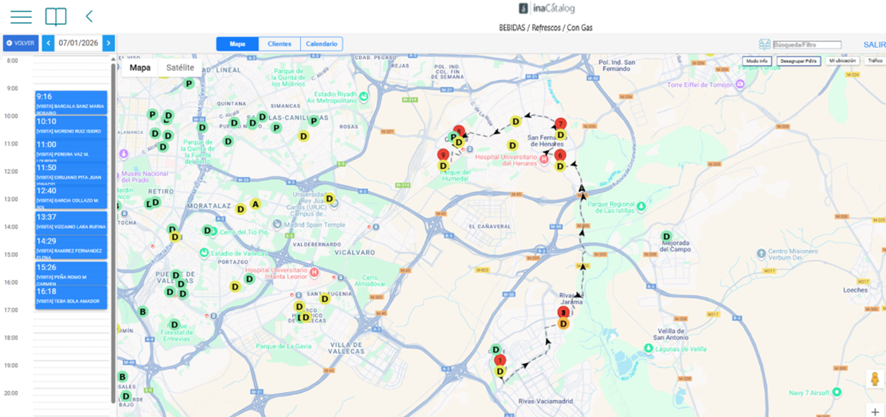
Task: Click orange D marker in Rivas Jarama
Action: tap(563, 324)
